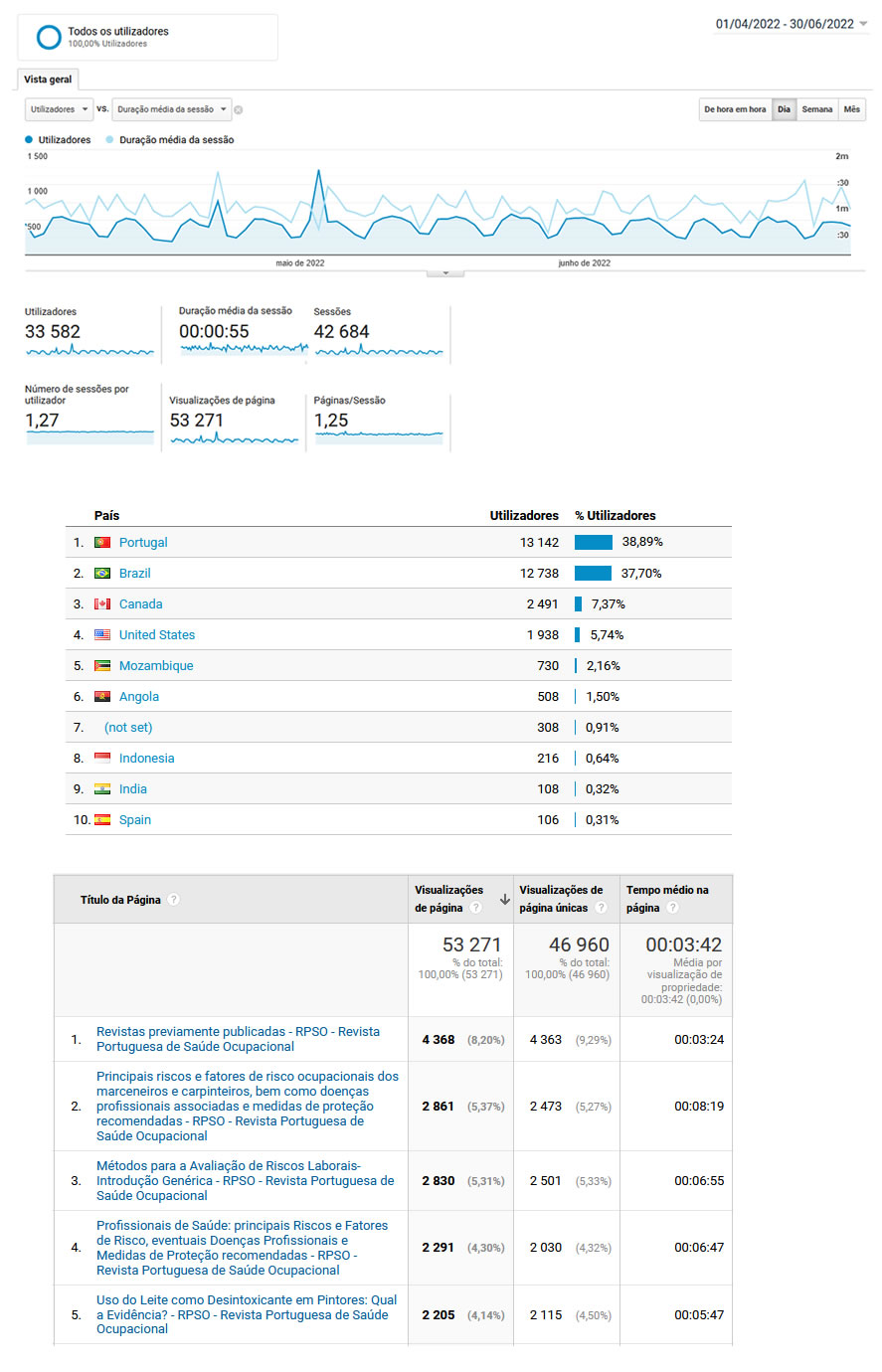Open the Duração média da sessão dropdown
The height and width of the screenshot is (1372, 882).
point(171,109)
